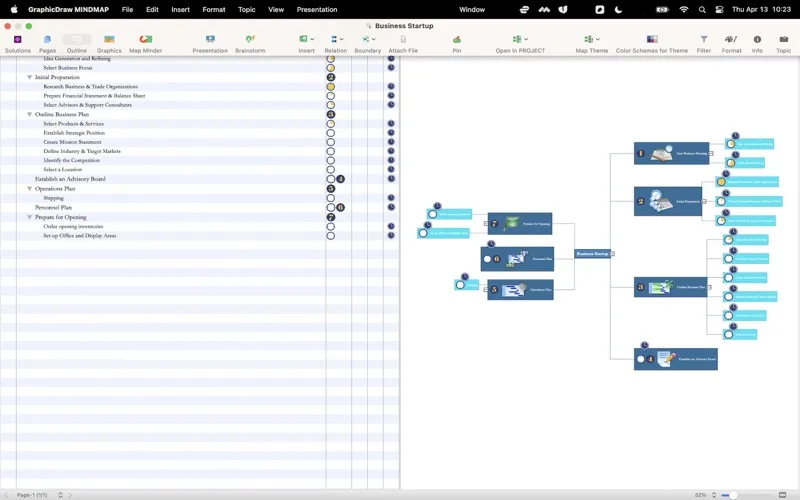The image size is (800, 500).
Task: Open Spotlight search in menu bar
Action: tap(702, 9)
